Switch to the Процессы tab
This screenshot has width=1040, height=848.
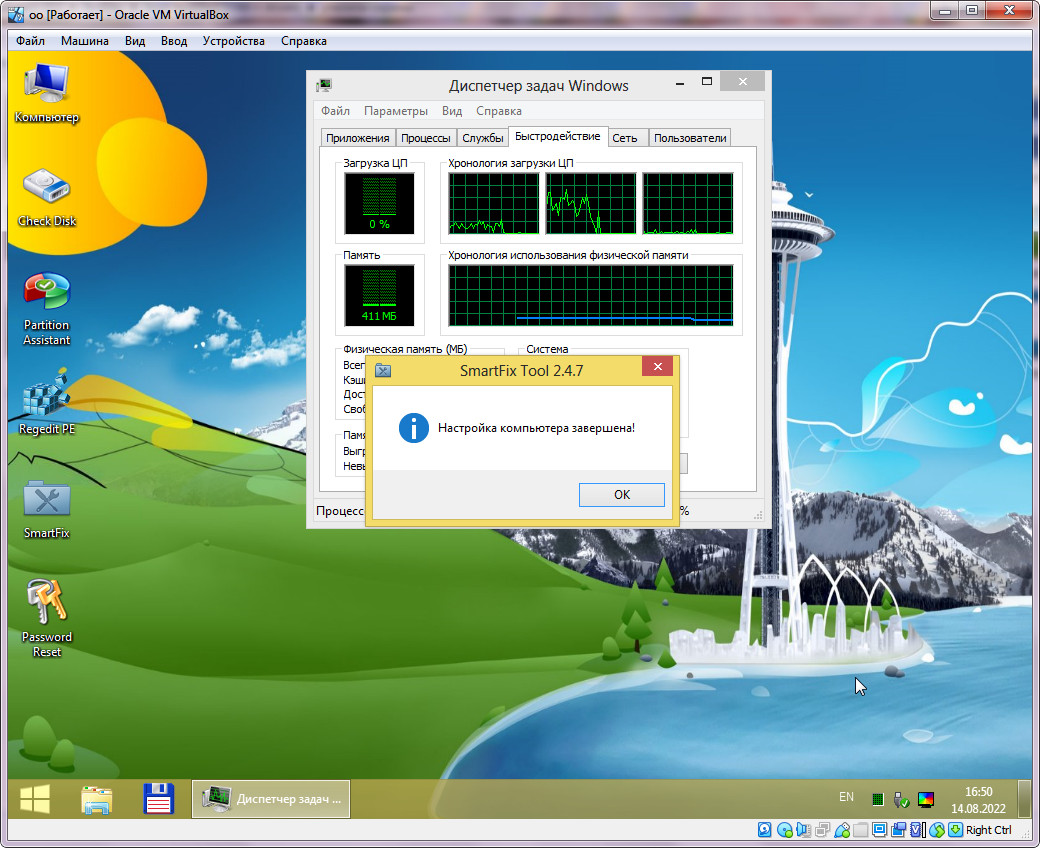427,138
